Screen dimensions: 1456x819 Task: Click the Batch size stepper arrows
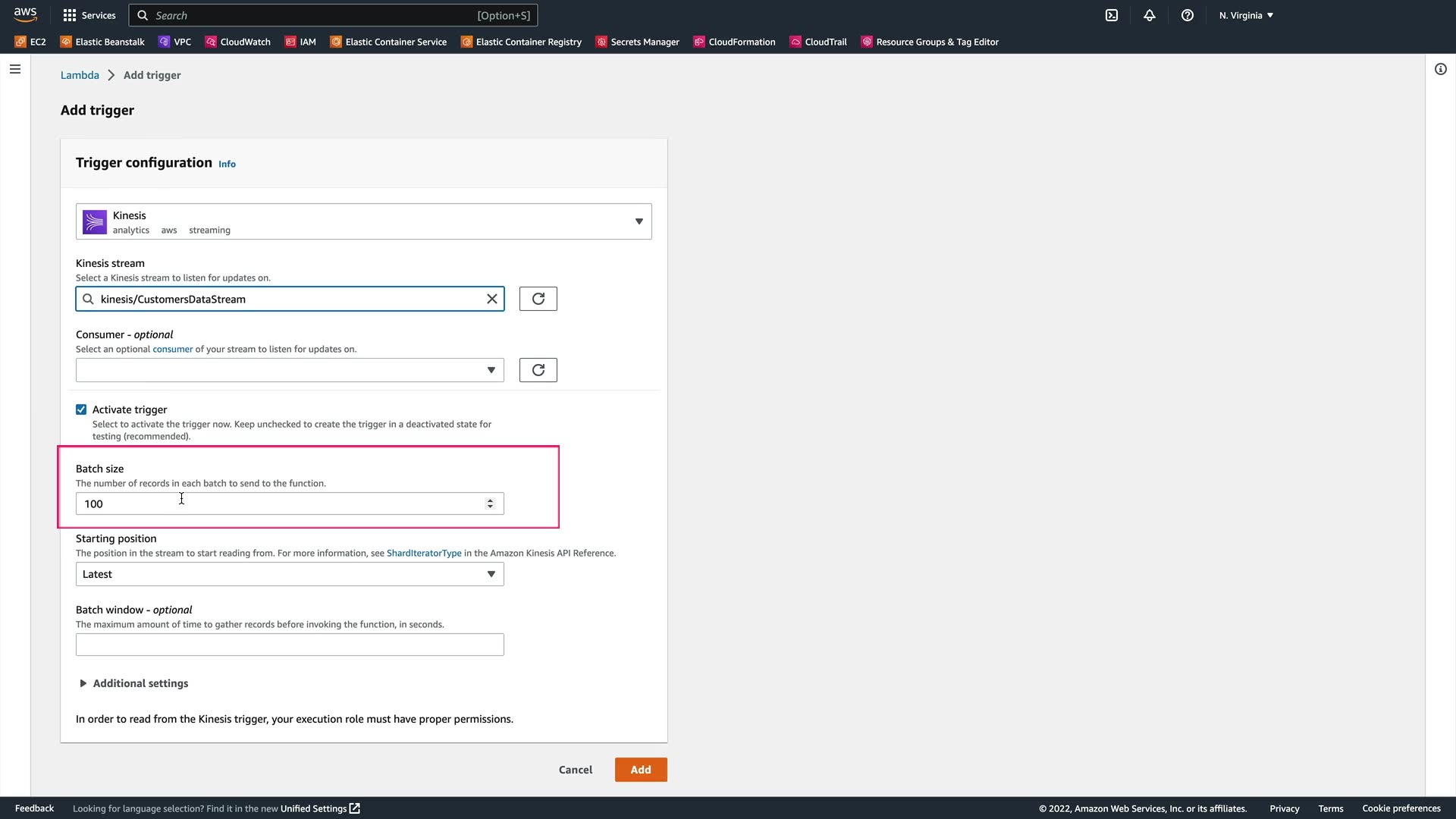[490, 504]
